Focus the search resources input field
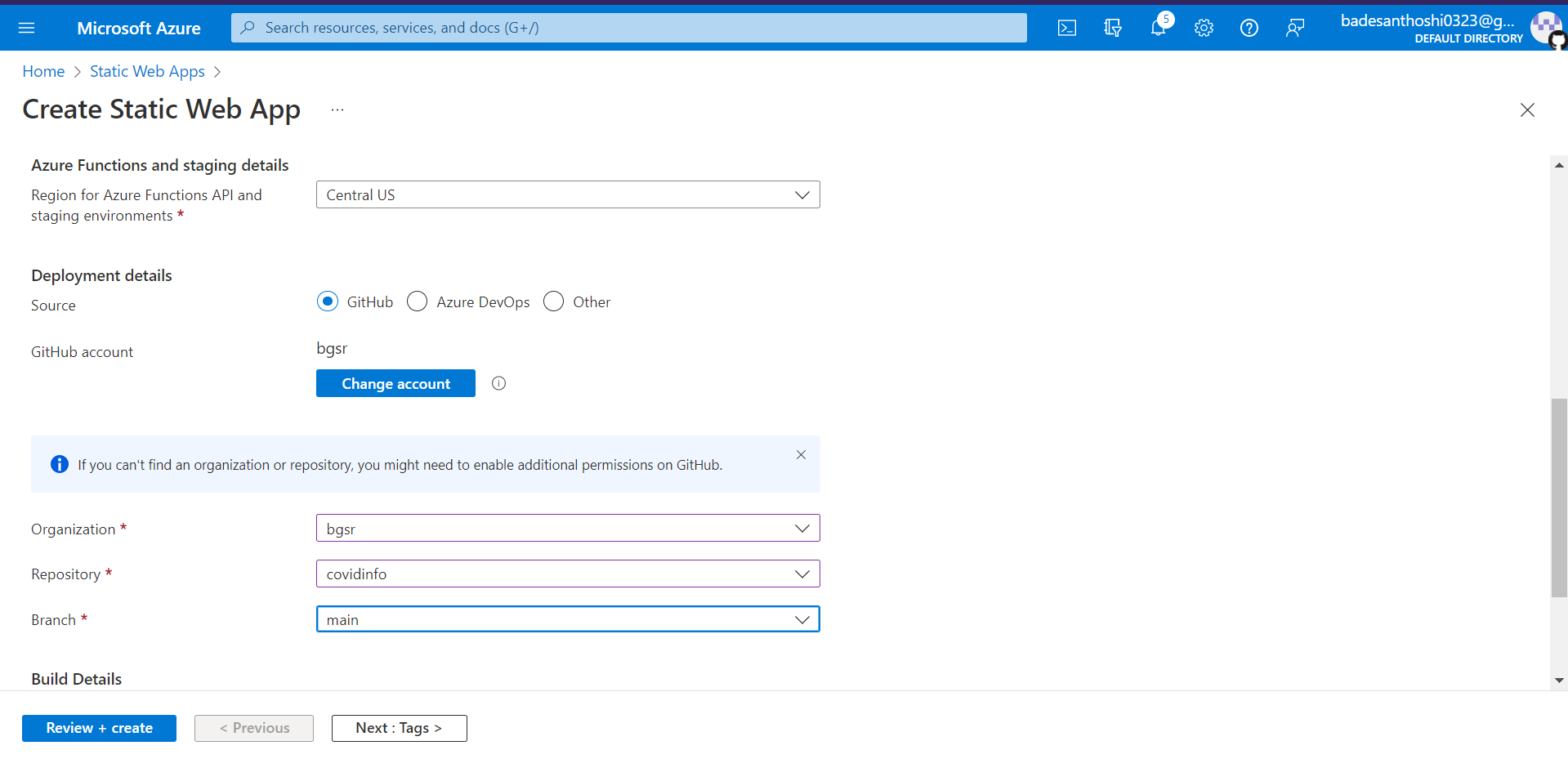This screenshot has height=759, width=1568. [x=629, y=28]
